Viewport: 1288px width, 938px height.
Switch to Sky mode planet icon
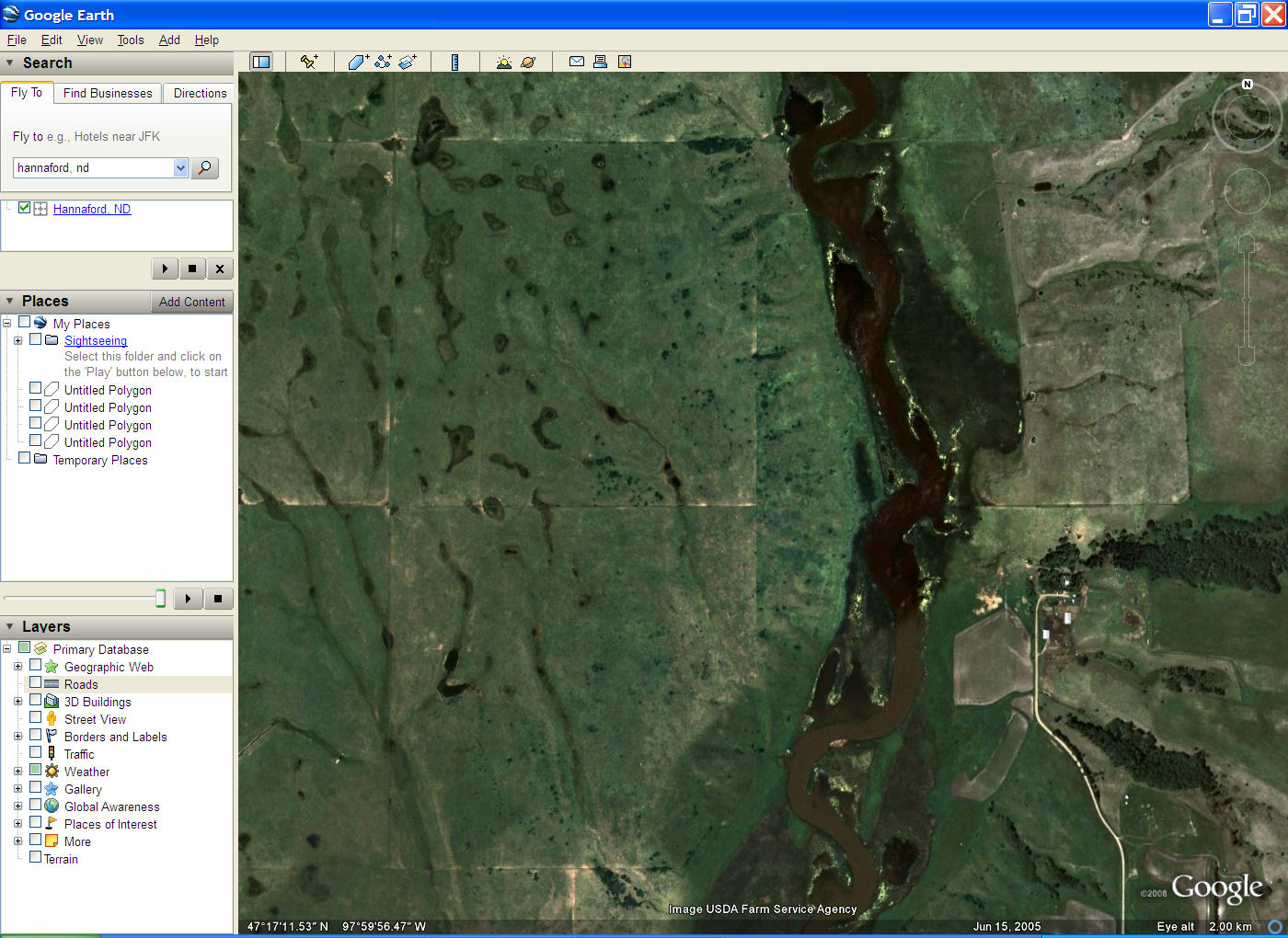click(x=528, y=62)
